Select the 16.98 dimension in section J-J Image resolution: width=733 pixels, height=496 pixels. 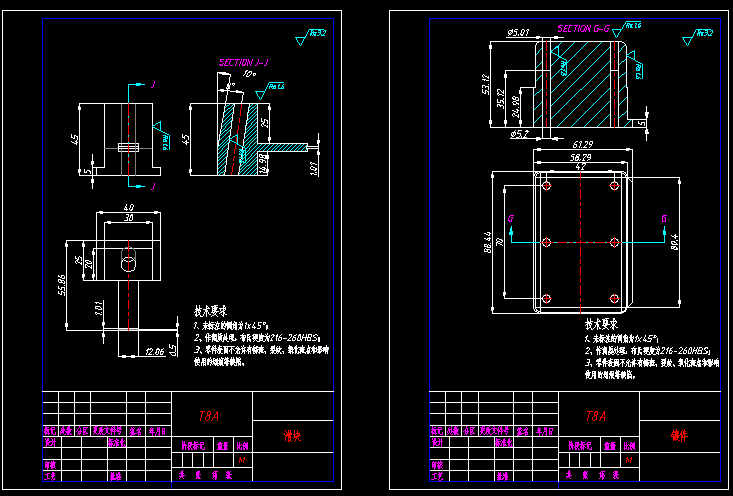[264, 164]
